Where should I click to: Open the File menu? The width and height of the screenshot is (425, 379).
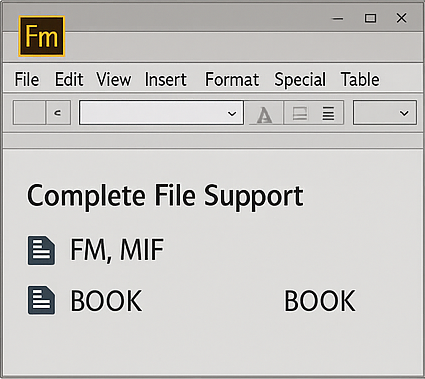point(27,80)
